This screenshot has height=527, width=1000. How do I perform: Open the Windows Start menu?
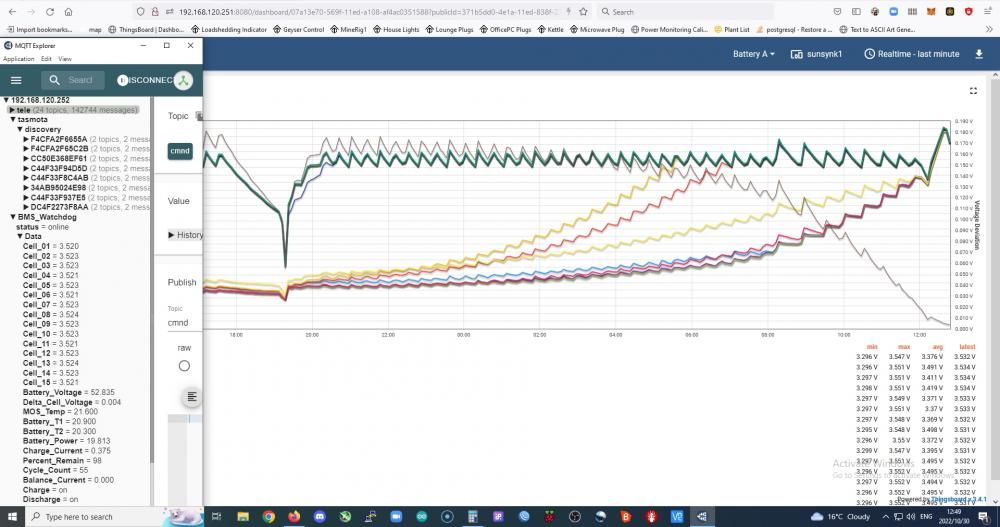(12, 517)
